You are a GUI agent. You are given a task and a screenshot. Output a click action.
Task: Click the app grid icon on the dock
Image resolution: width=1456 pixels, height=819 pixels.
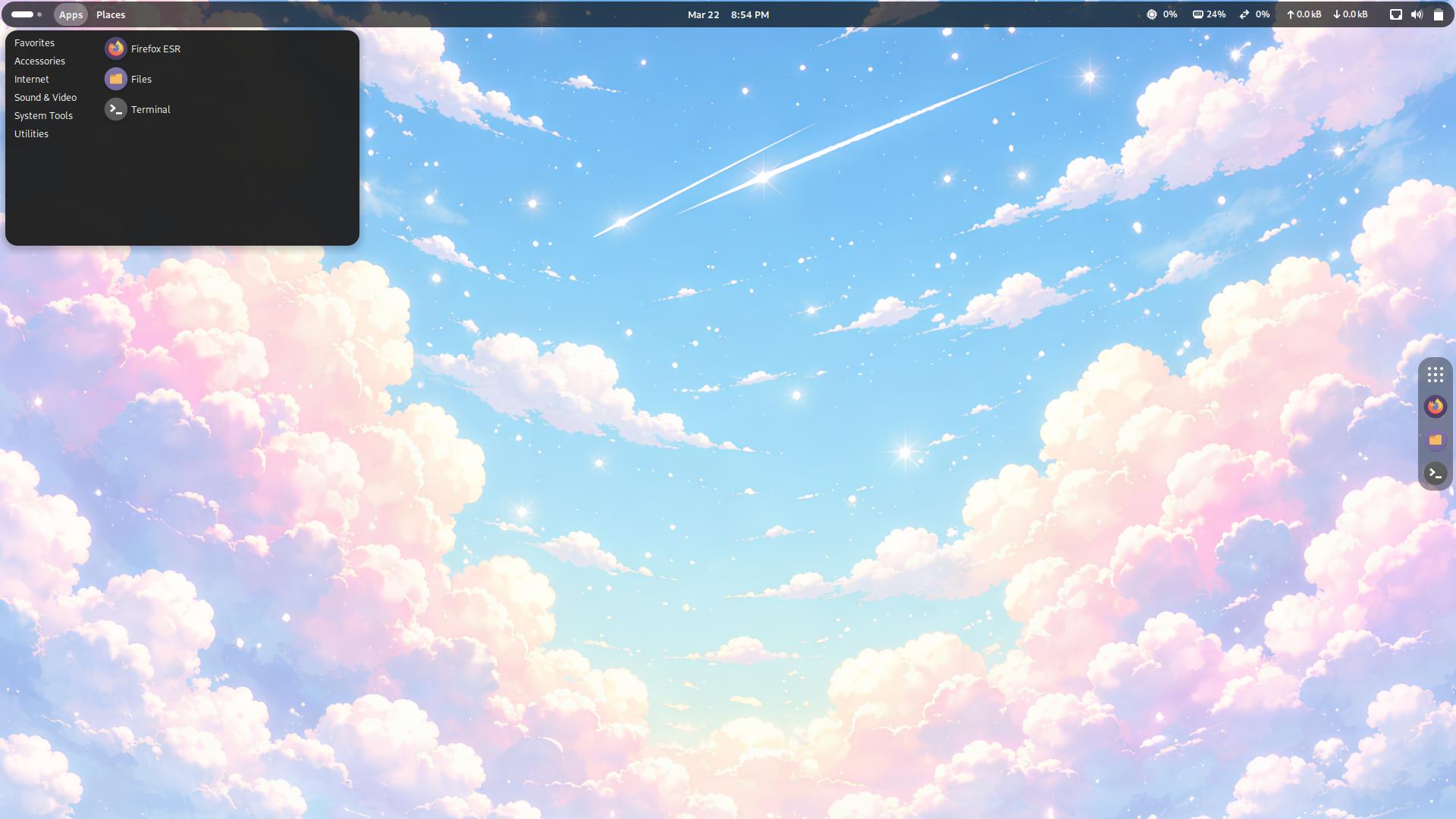(x=1435, y=374)
